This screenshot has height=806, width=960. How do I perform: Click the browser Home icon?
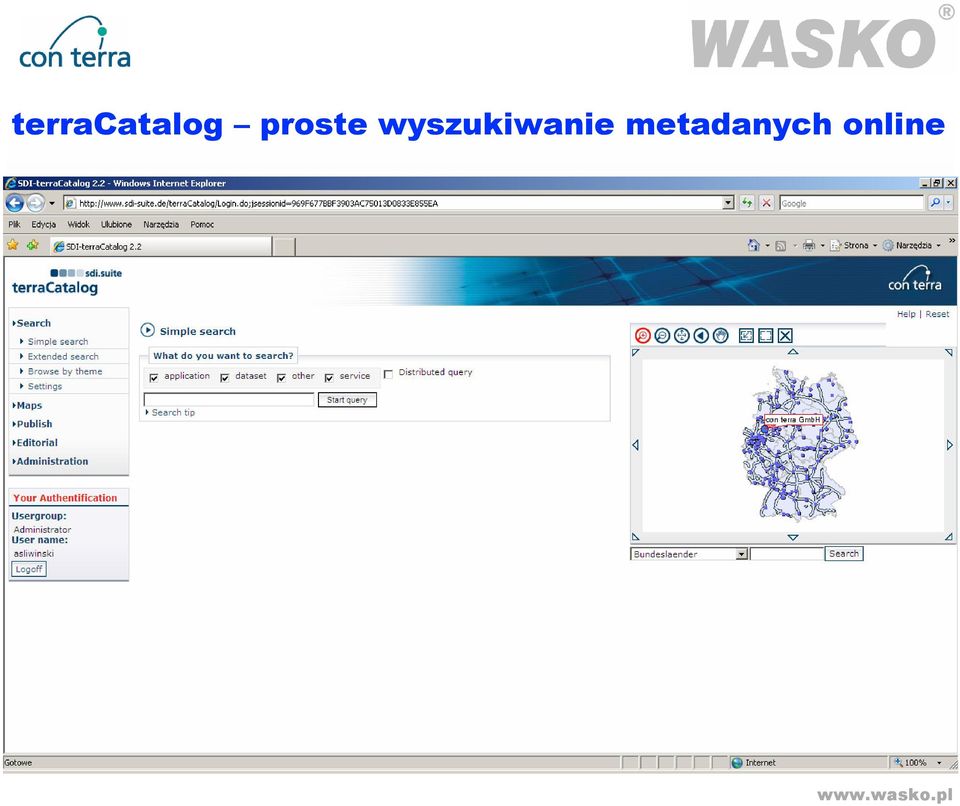[754, 246]
